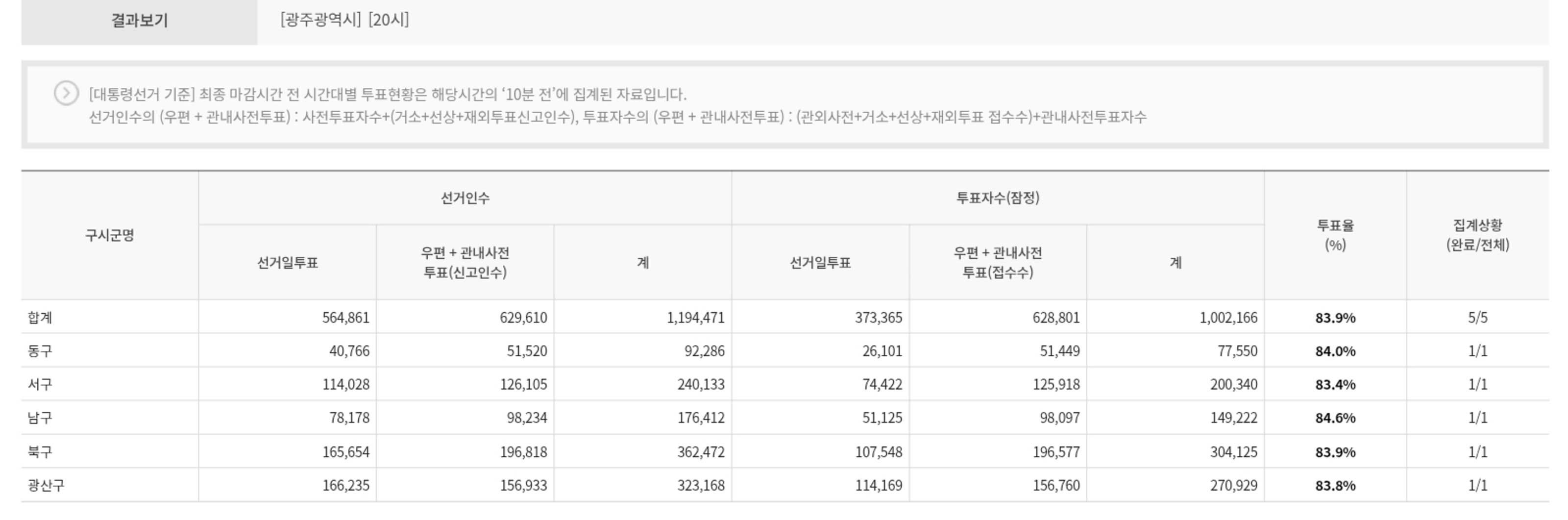1568x520 pixels.
Task: Click the 83.9% turnout in the 합계 row
Action: [1335, 318]
